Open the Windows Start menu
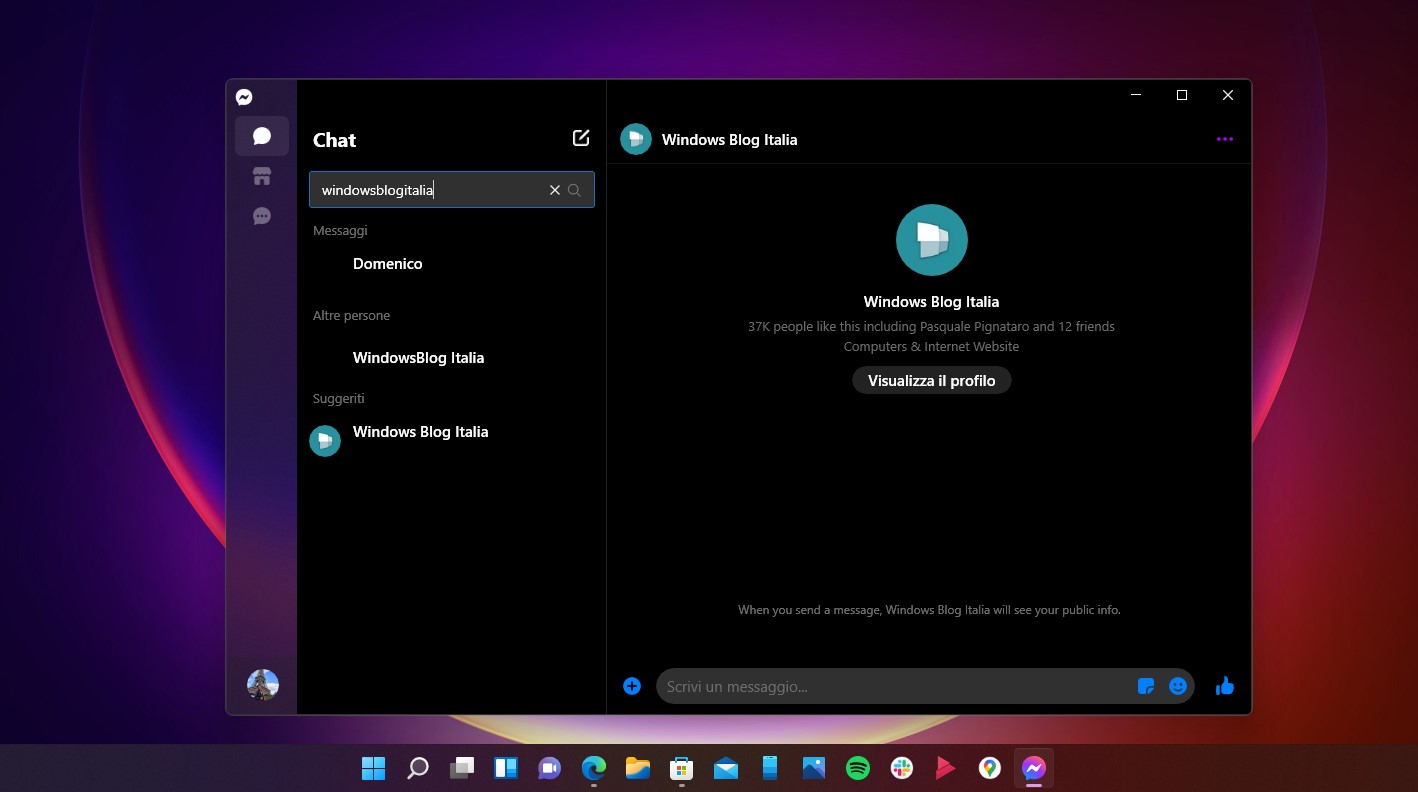 point(373,768)
